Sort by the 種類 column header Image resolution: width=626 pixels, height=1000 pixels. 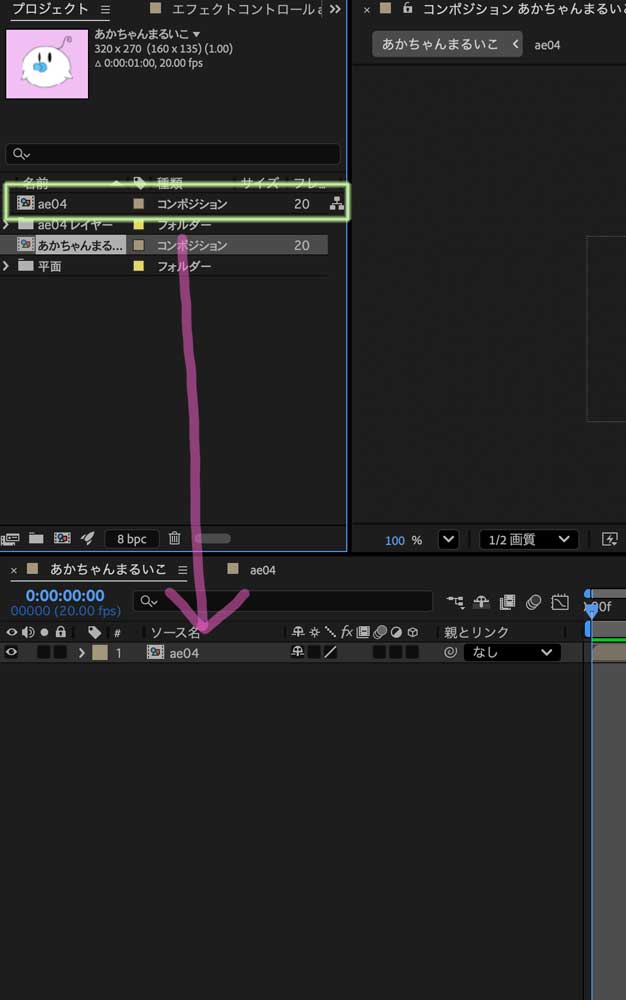coord(170,184)
